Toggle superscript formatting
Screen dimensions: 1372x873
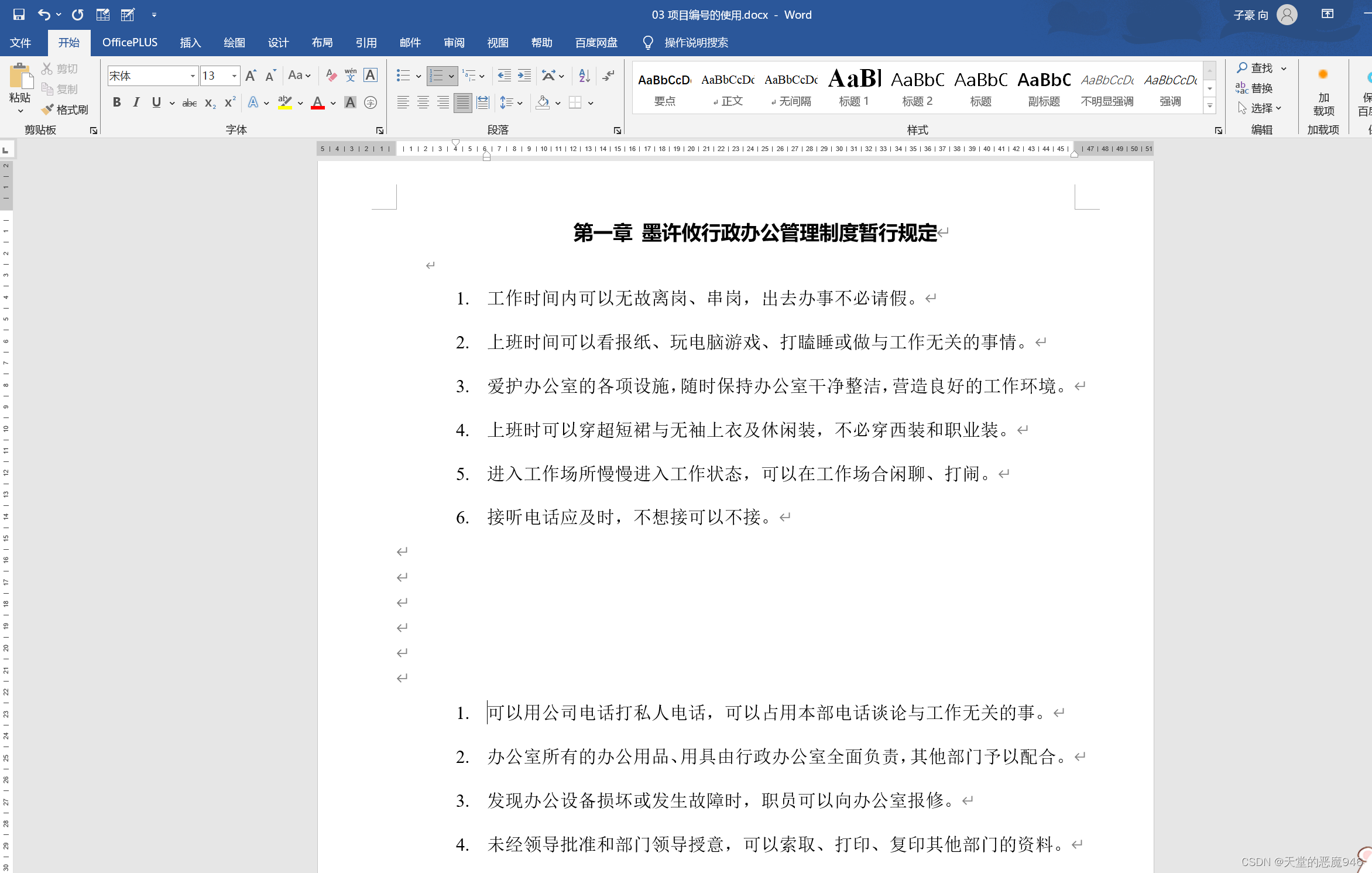(230, 103)
